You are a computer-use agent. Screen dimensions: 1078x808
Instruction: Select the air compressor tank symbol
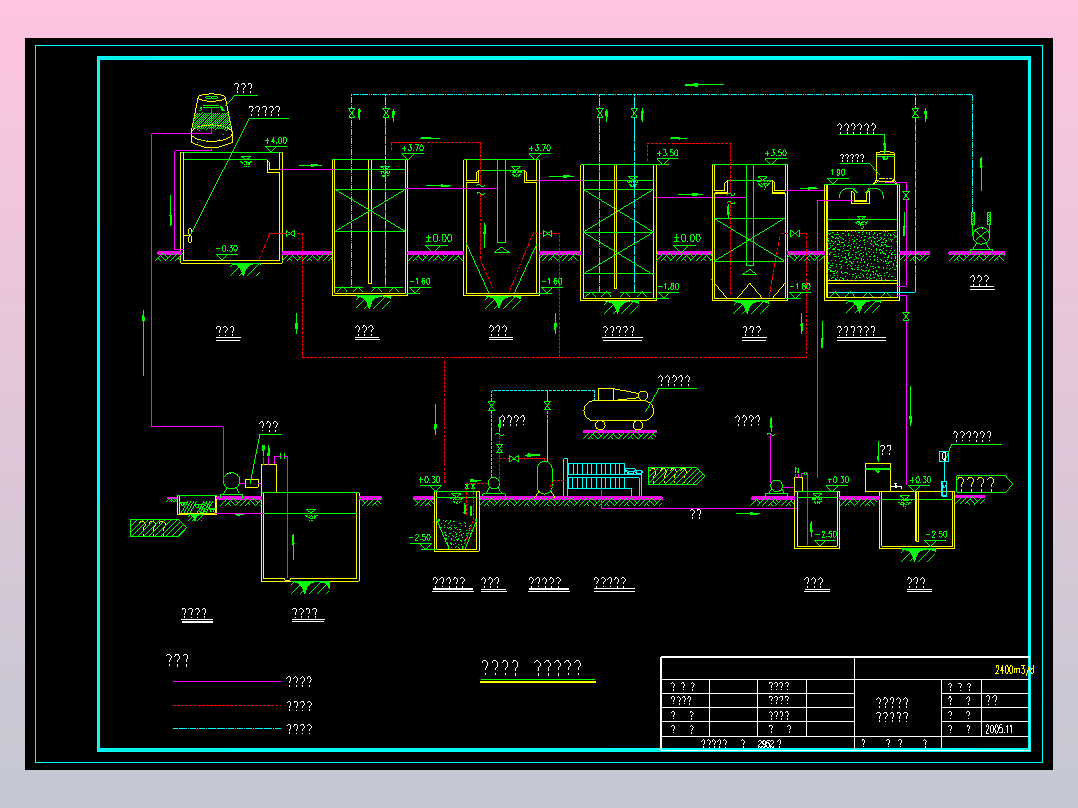coord(619,409)
